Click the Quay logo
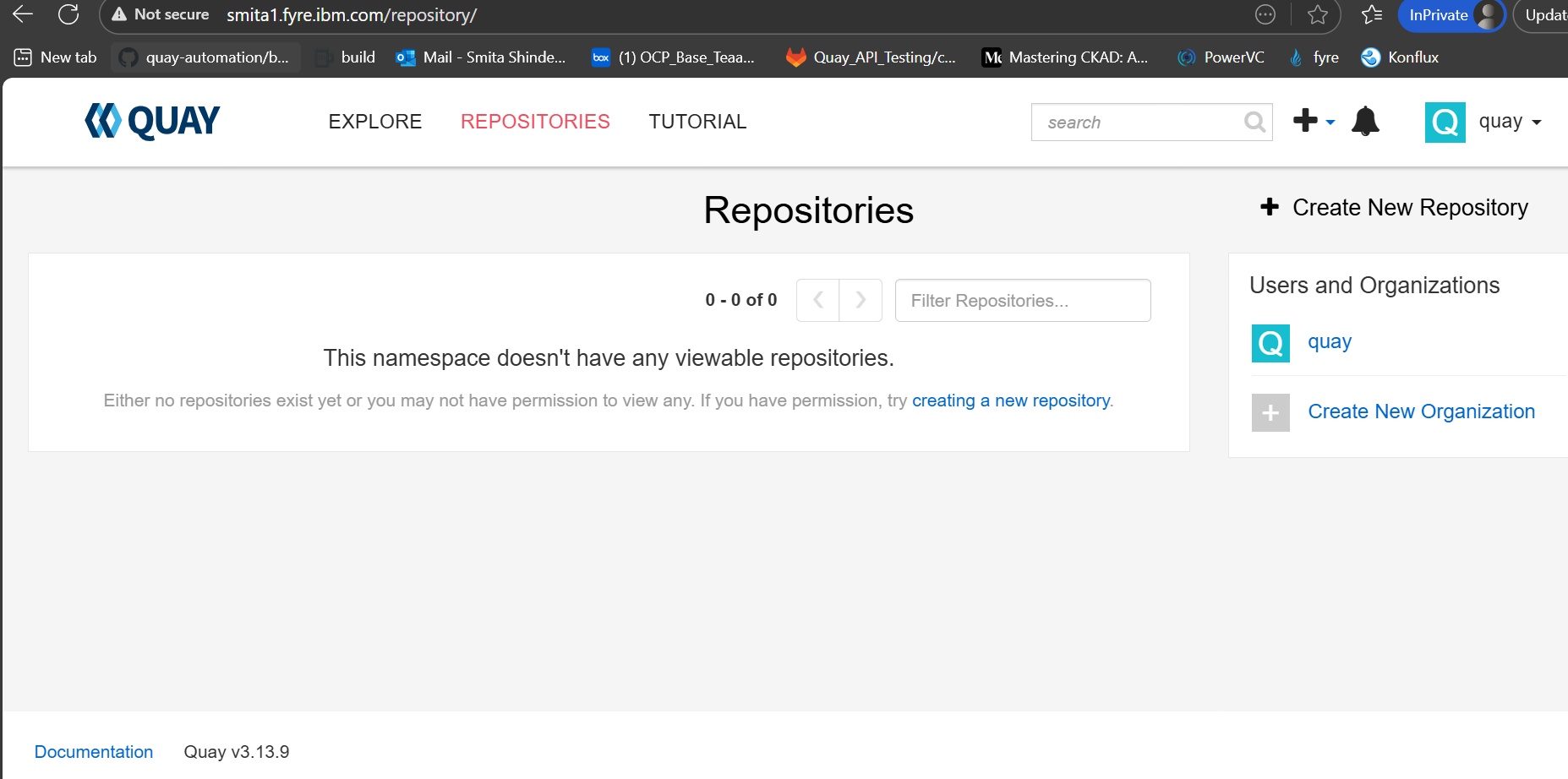Viewport: 1568px width, 779px height. click(152, 121)
